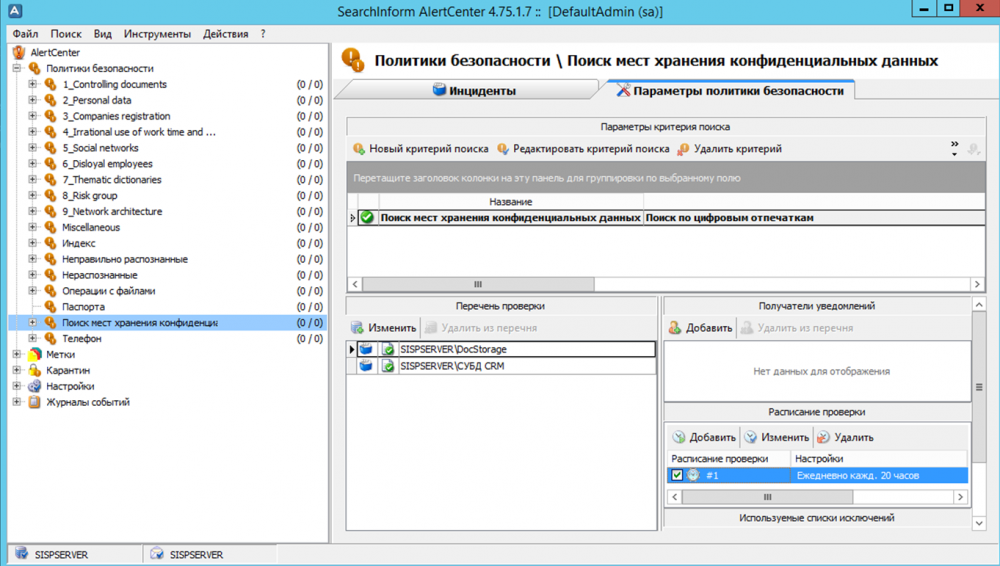This screenshot has height=566, width=1000.
Task: Click database icon of SISPSERVER\СУБД CRM row
Action: tap(365, 366)
